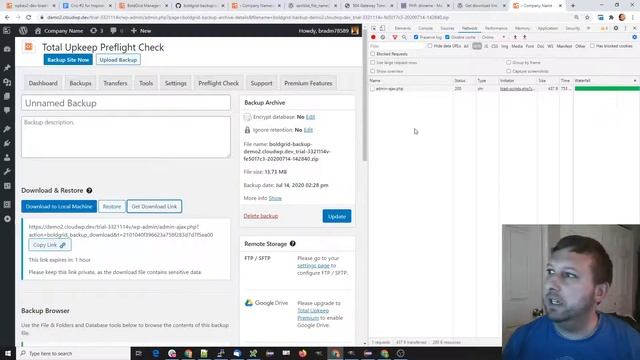
Task: Open Firefox from the taskbar
Action: coord(302,353)
